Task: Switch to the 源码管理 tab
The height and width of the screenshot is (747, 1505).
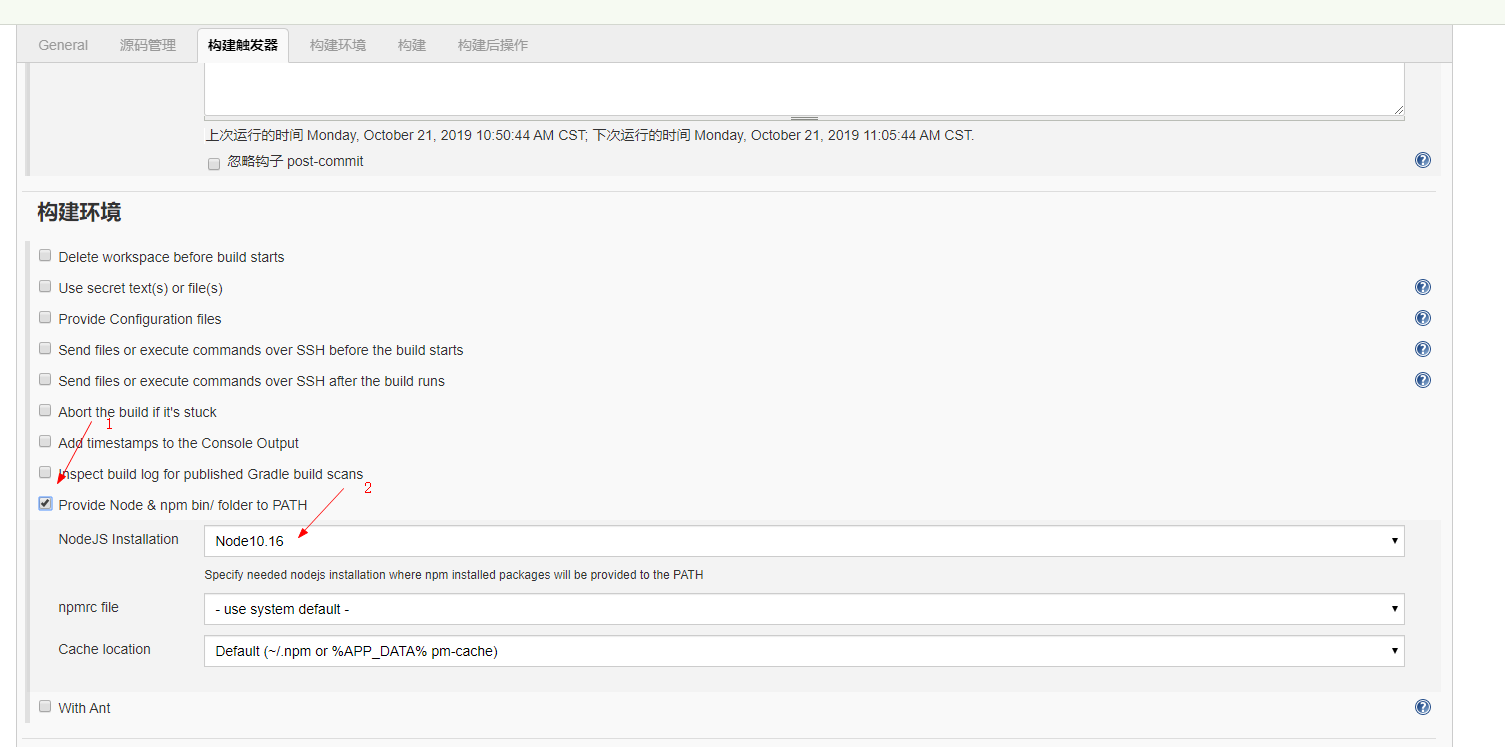Action: pos(148,45)
